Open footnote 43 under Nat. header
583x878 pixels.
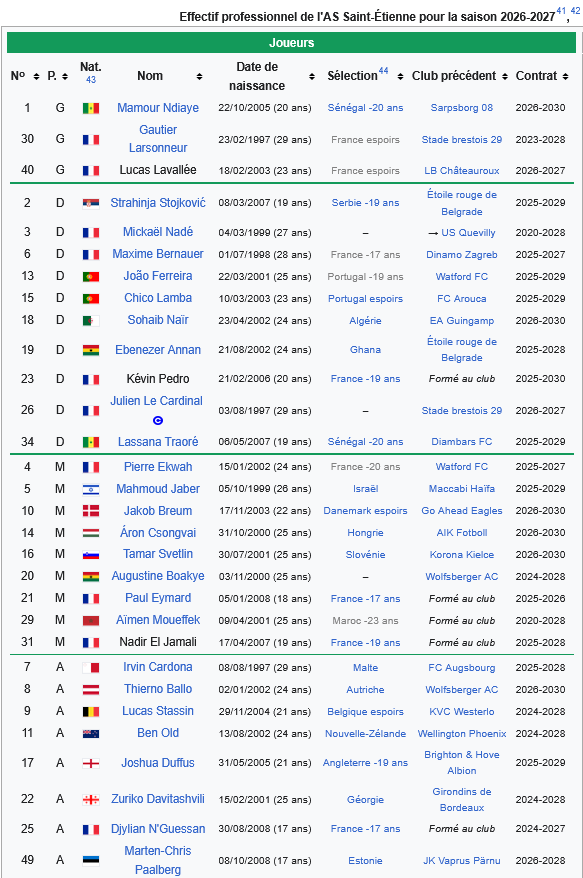(x=91, y=80)
